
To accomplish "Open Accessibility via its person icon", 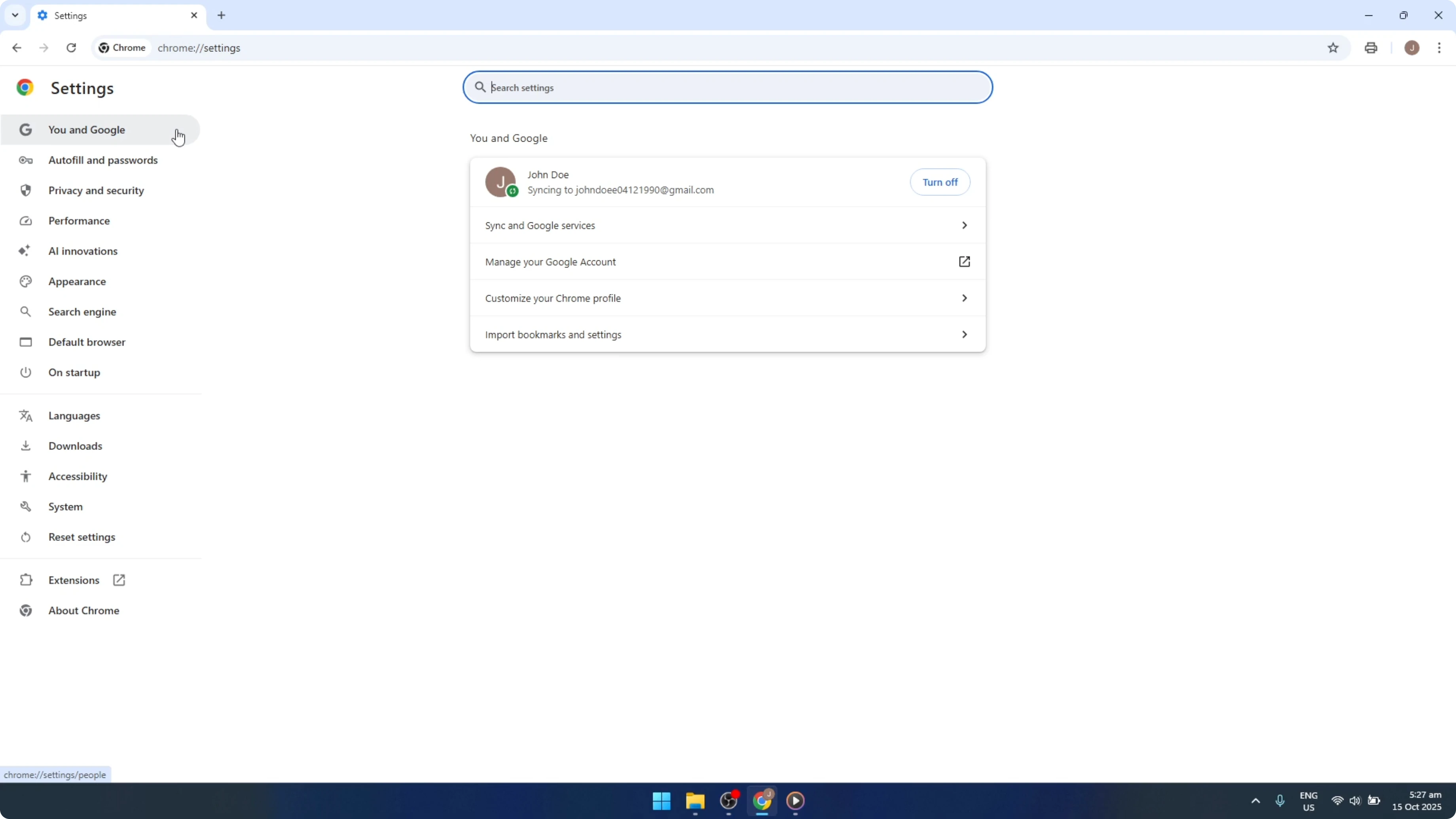I will (25, 476).
